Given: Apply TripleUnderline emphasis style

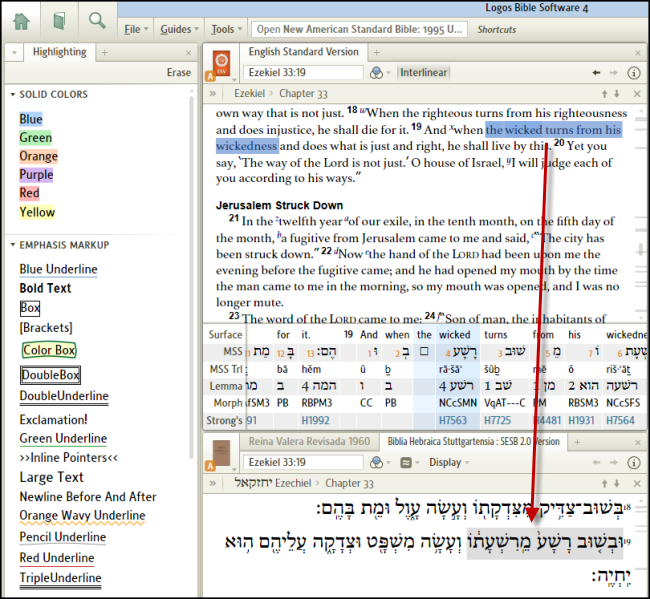Looking at the screenshot, I should tap(61, 579).
